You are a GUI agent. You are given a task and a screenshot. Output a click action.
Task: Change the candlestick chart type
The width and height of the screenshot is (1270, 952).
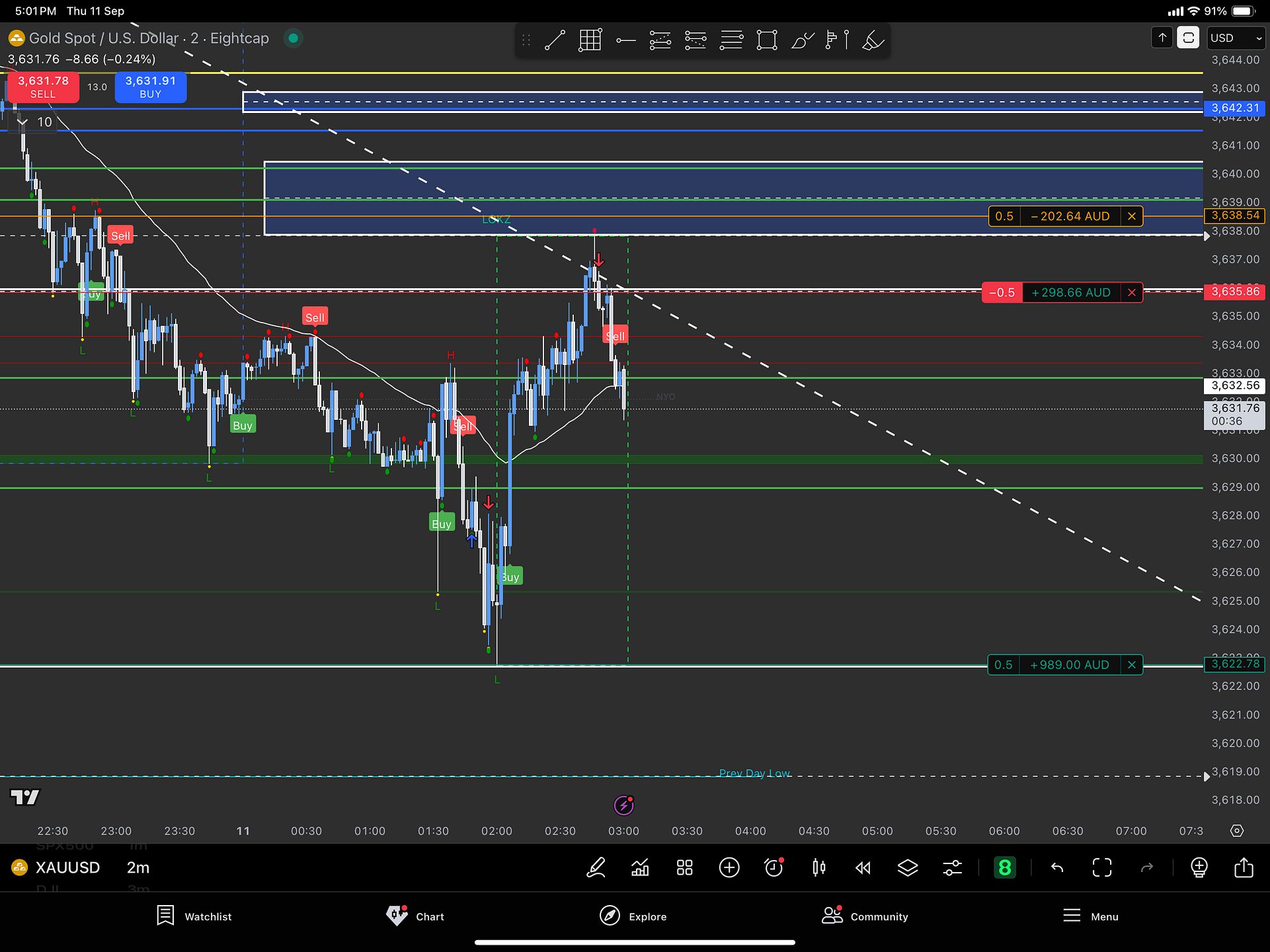pos(818,867)
